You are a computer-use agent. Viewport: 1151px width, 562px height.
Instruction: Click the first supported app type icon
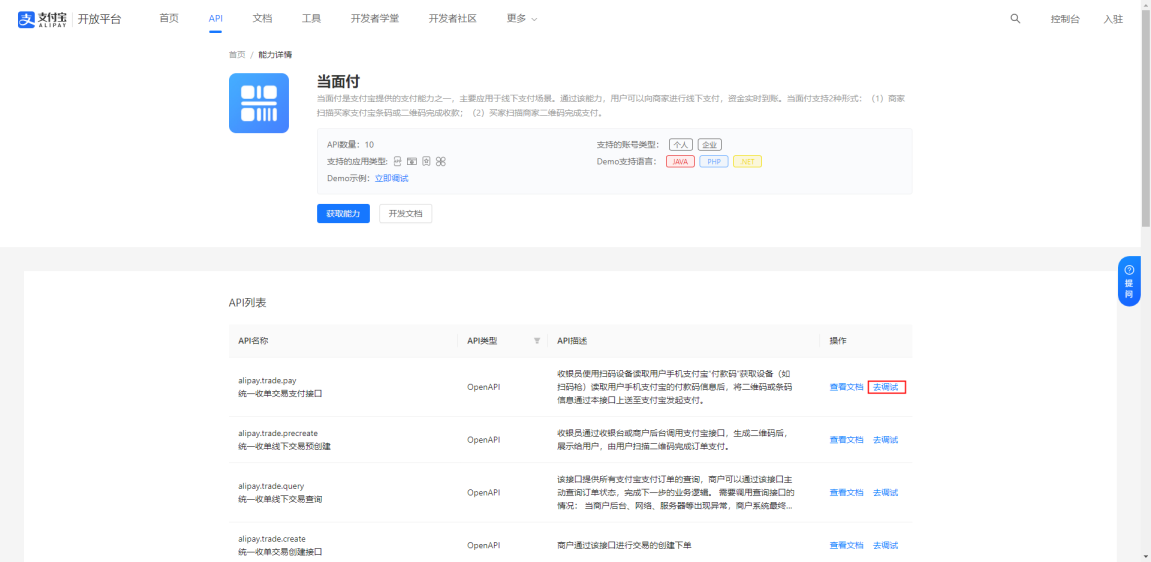point(398,161)
